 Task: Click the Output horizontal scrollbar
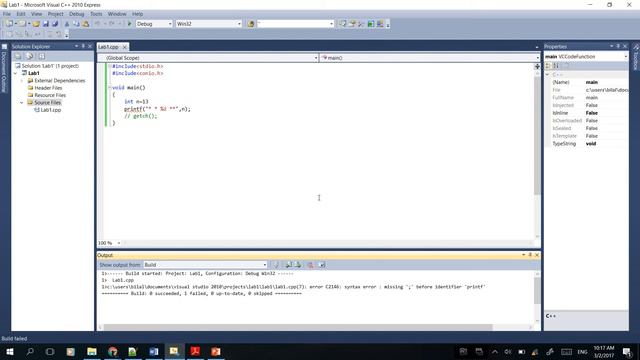coord(298,327)
